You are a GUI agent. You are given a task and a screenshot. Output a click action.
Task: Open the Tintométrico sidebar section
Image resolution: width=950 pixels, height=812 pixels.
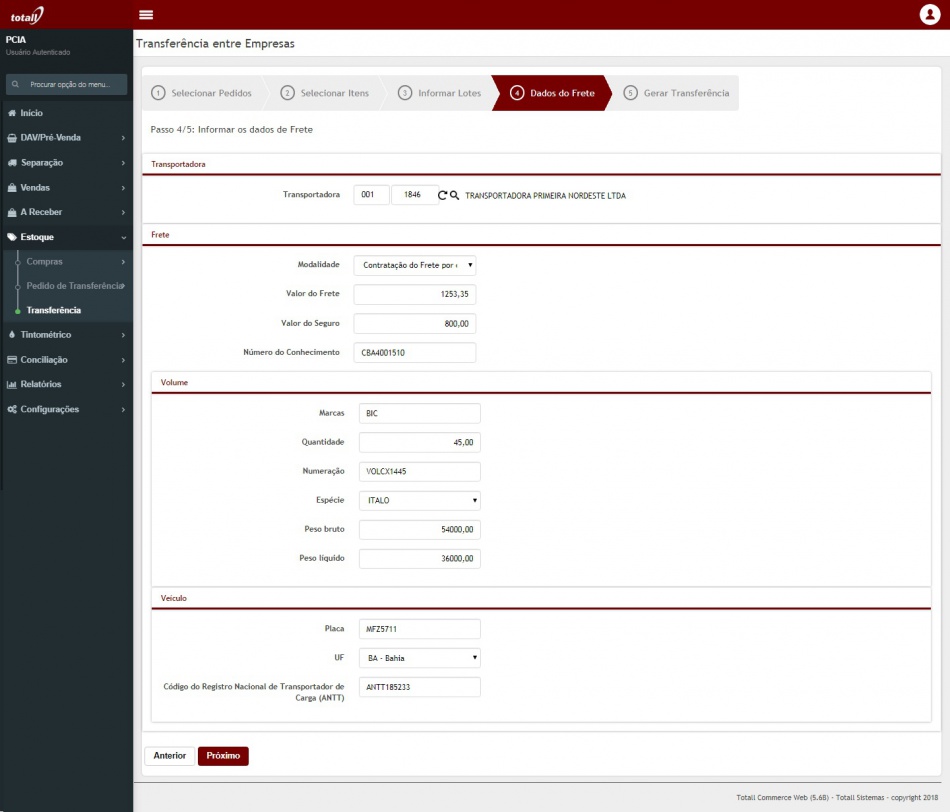tap(46, 335)
